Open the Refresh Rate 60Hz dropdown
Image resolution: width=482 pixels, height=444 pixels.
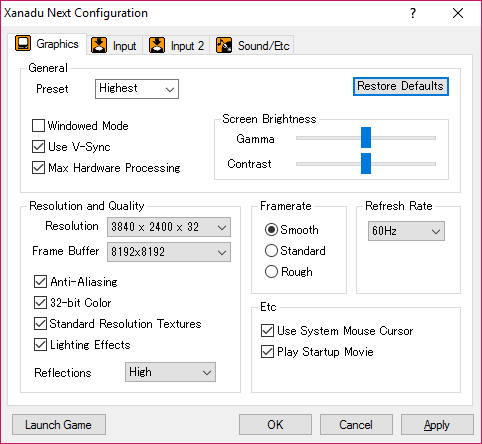[x=406, y=231]
